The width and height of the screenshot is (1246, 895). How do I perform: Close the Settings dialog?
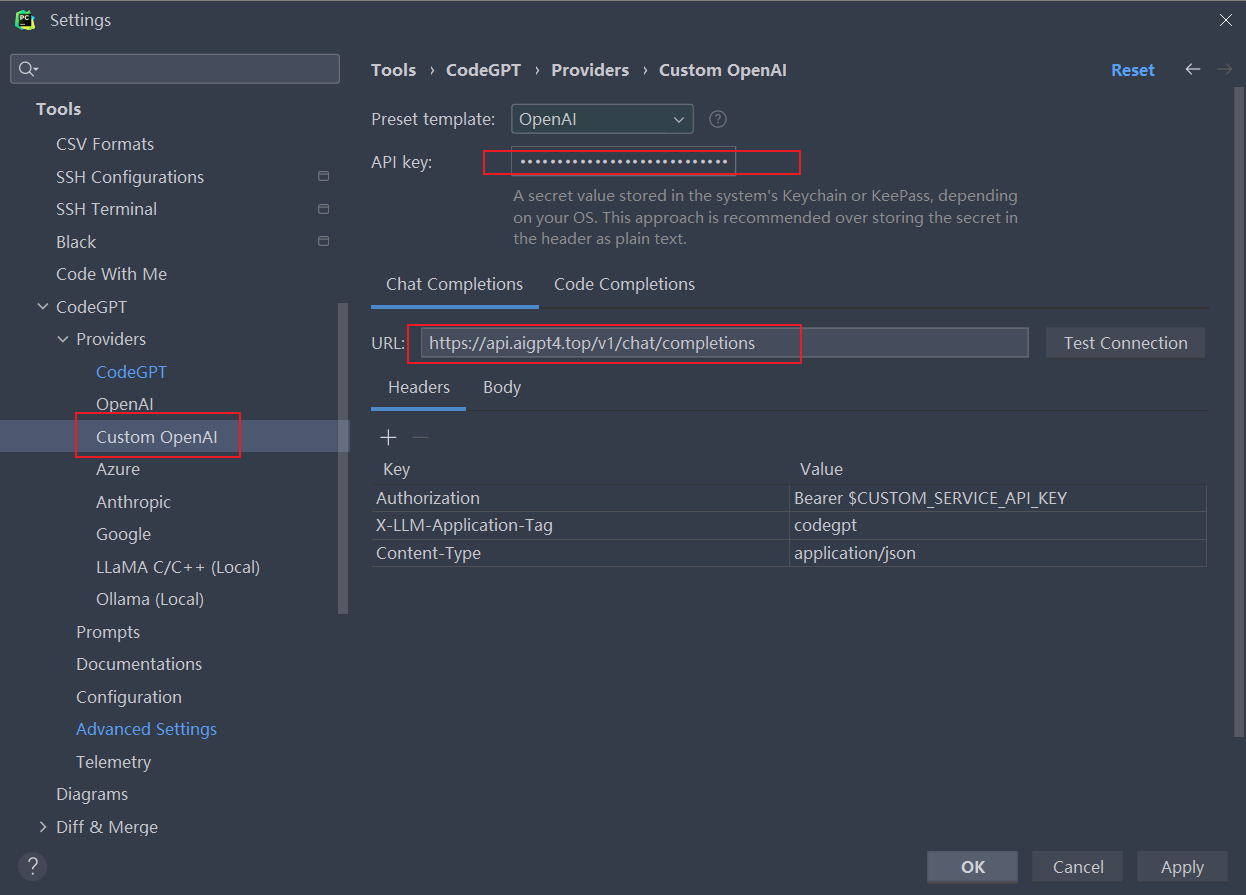click(x=1225, y=20)
